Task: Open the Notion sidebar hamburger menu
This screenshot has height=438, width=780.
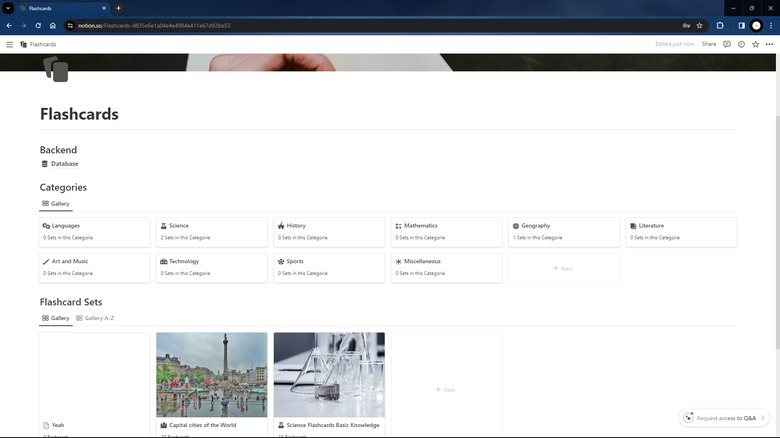Action: [10, 44]
